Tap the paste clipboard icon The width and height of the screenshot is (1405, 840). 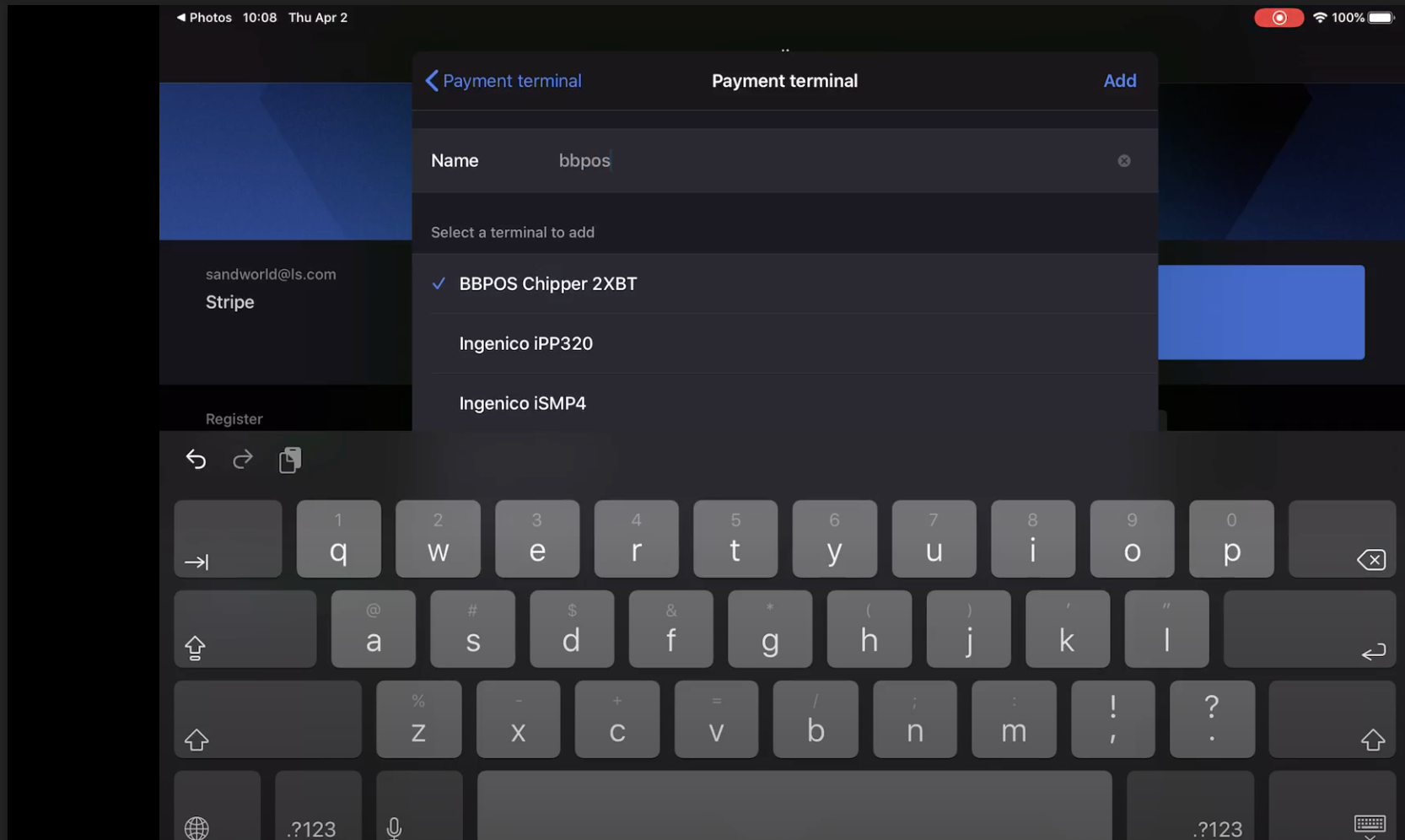pos(290,460)
